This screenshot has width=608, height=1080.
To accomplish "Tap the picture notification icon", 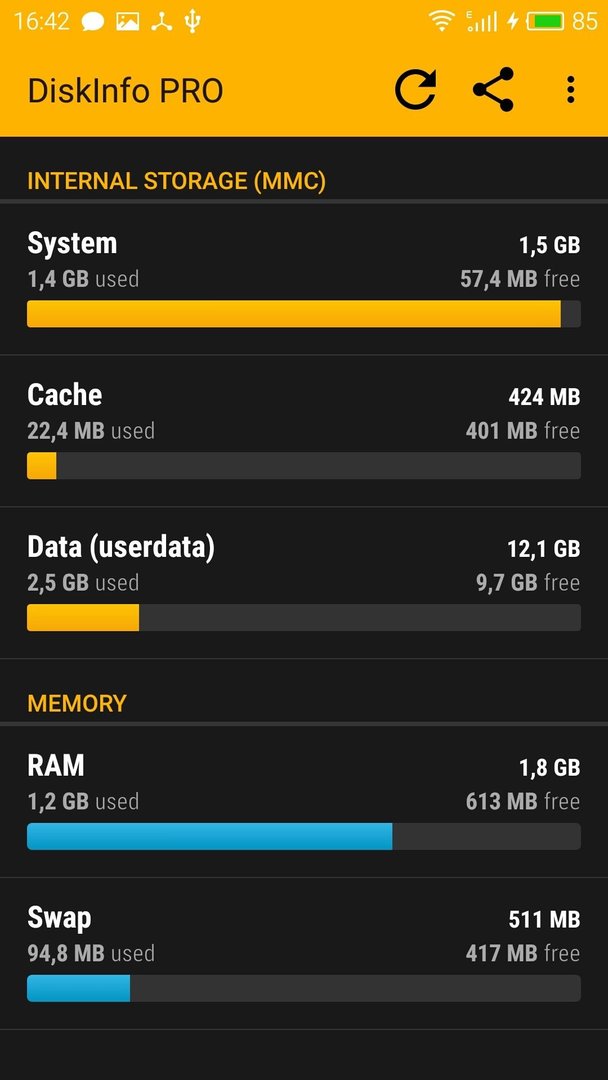I will pos(127,22).
